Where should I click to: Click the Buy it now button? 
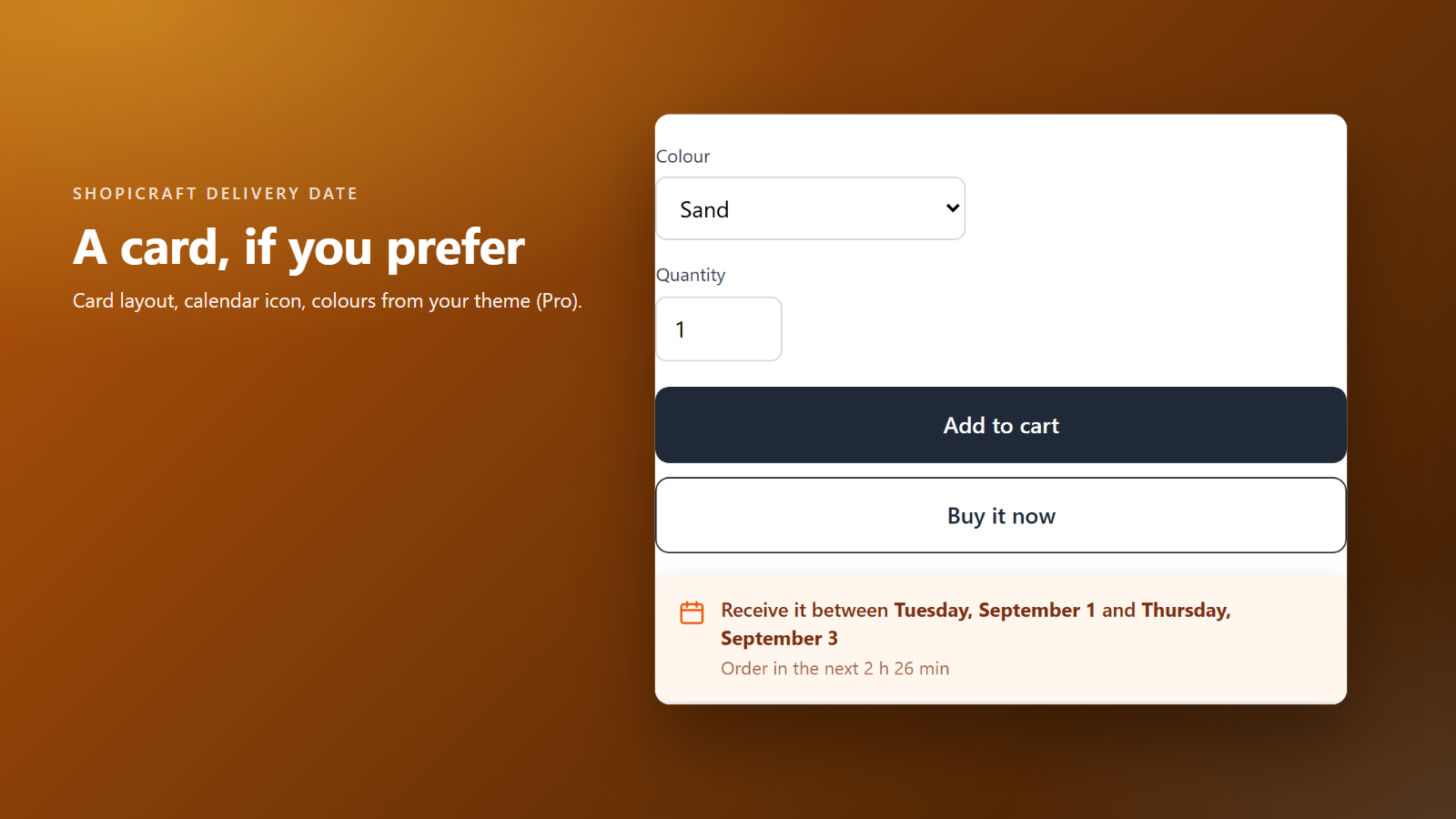click(x=1001, y=515)
